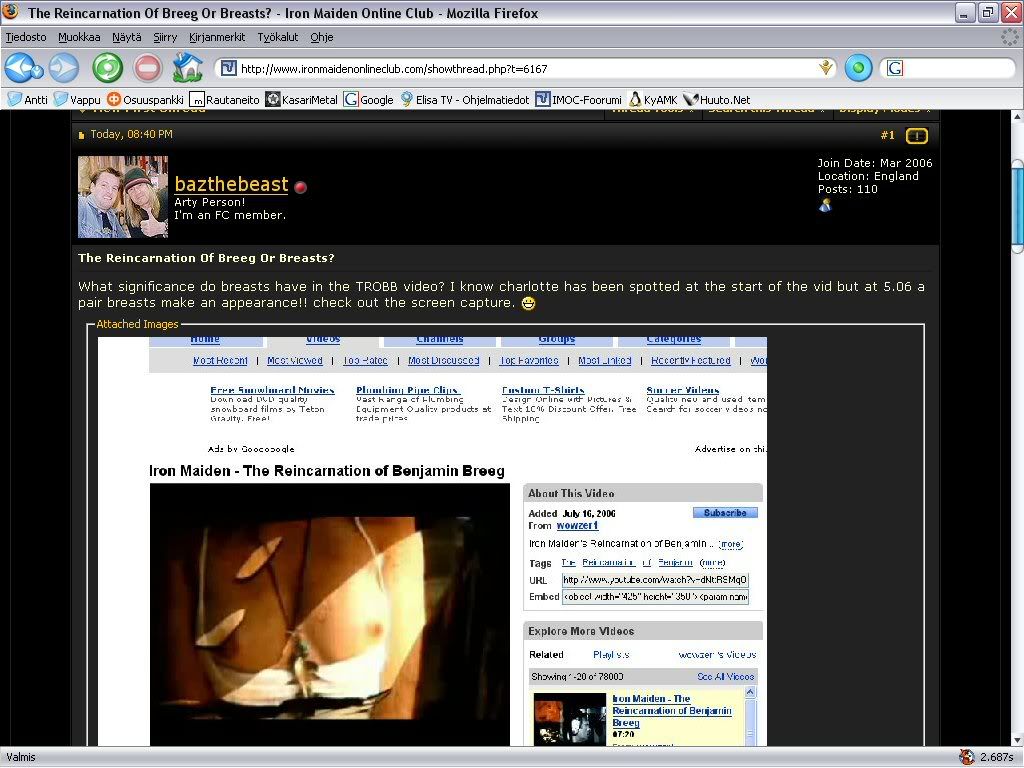Click the '2.687s' load time in status bar
This screenshot has height=768, width=1024.
tap(997, 757)
